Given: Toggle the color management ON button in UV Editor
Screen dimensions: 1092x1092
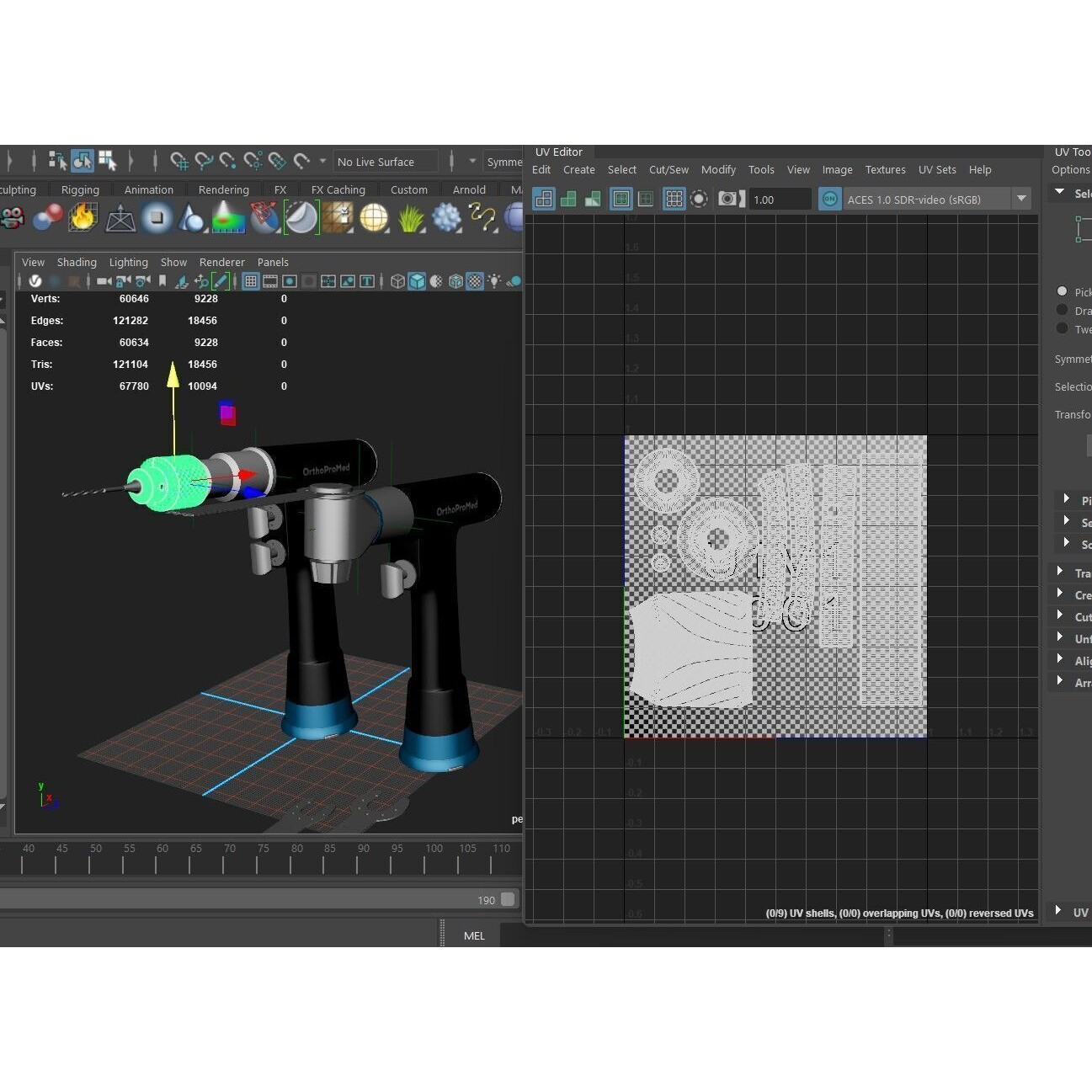Looking at the screenshot, I should pyautogui.click(x=829, y=199).
